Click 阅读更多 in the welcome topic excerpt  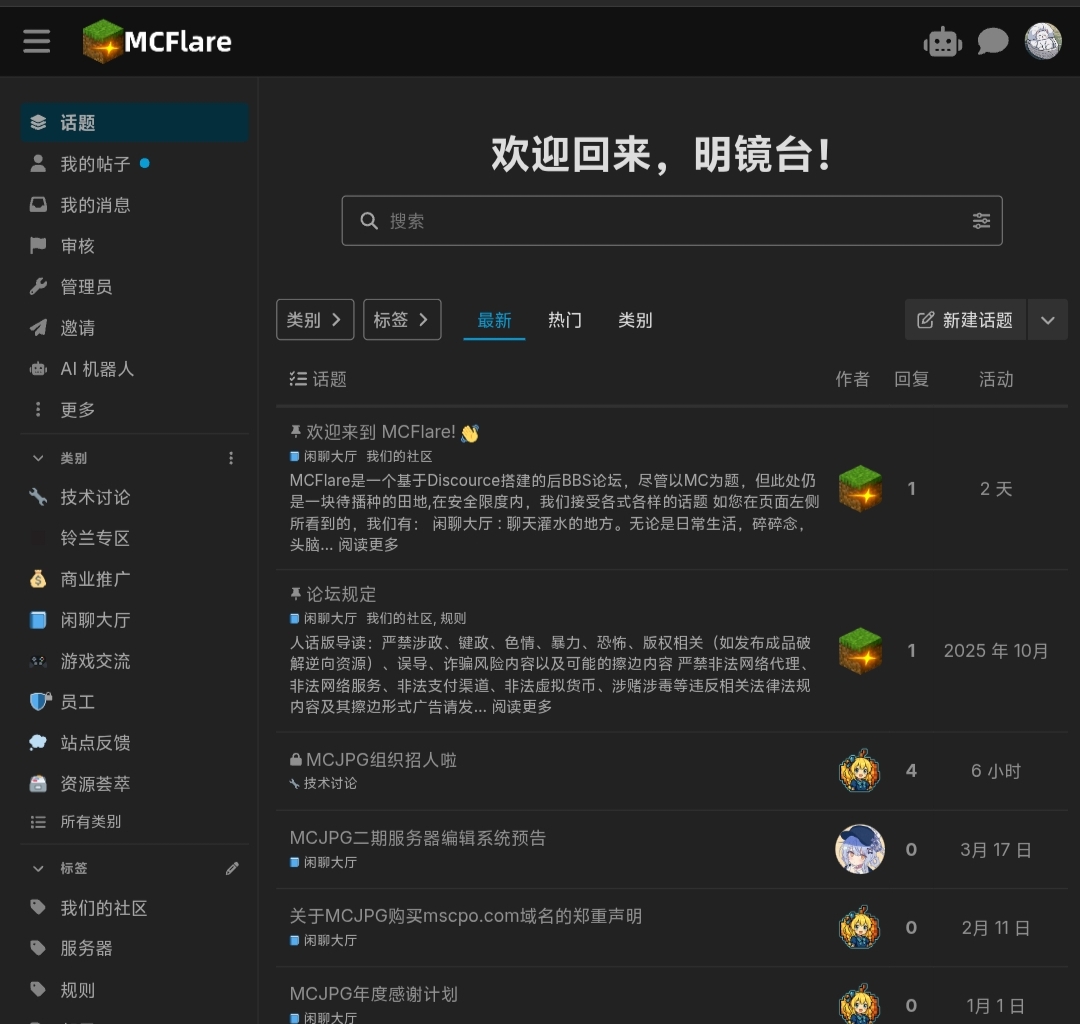click(368, 545)
